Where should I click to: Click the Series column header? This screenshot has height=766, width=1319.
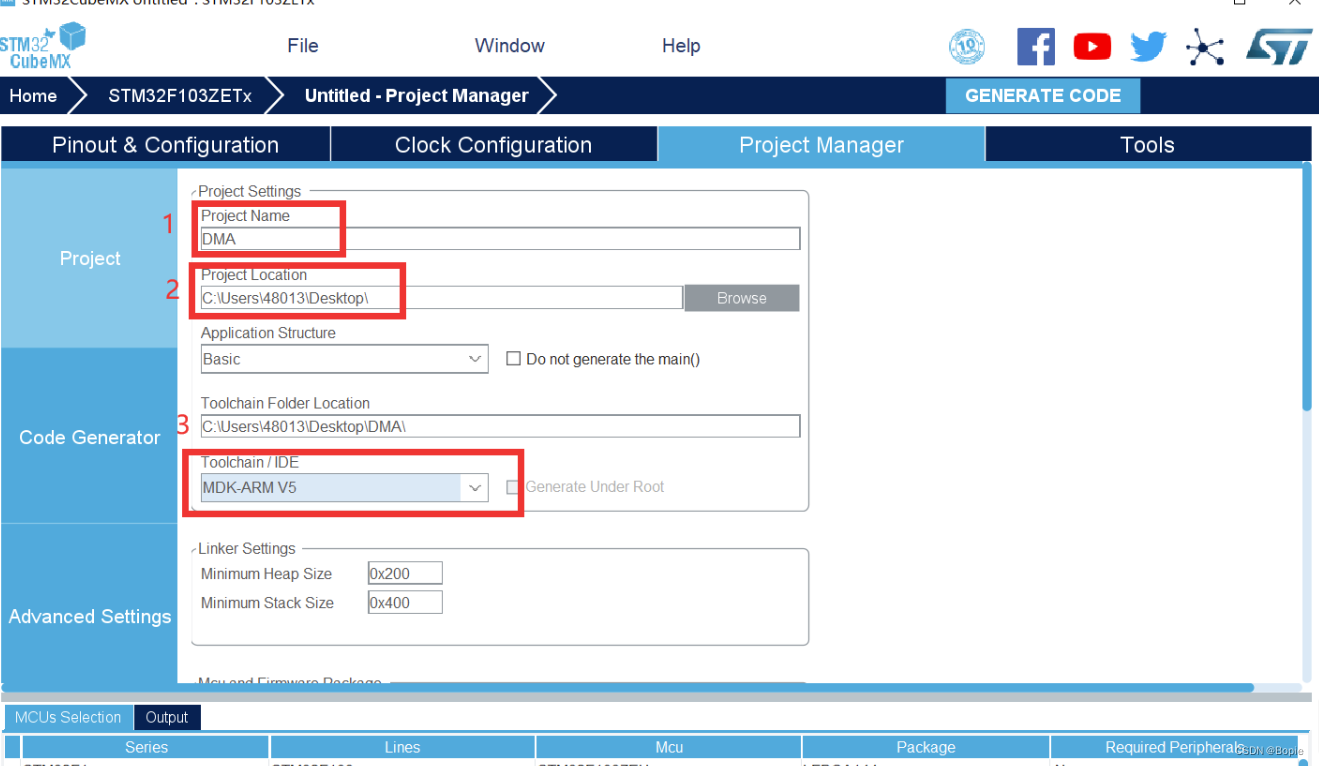click(146, 747)
